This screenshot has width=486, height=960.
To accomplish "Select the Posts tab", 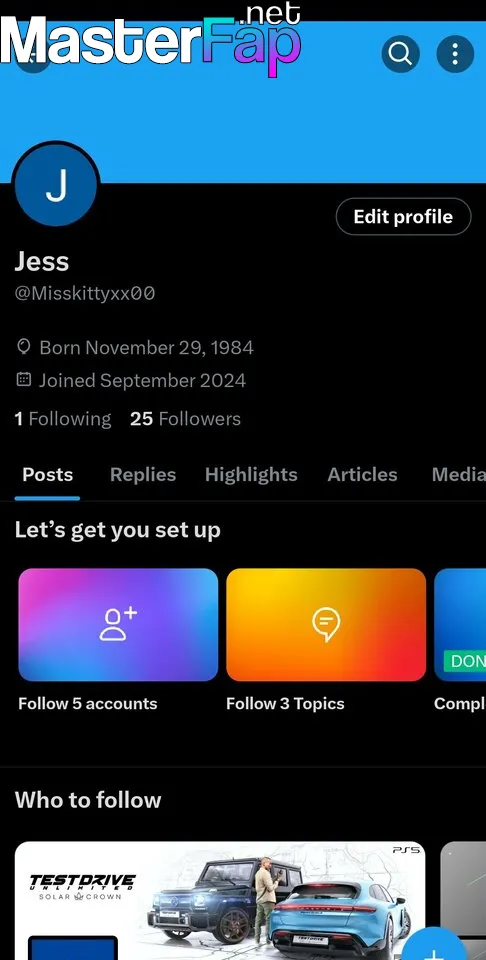I will click(48, 475).
